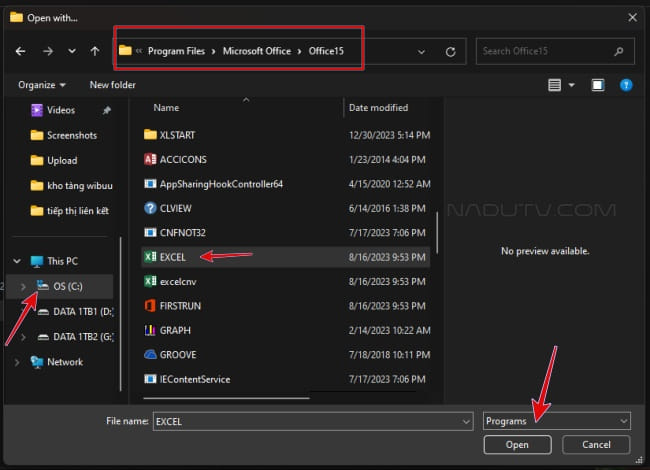Click the Program Files breadcrumb
This screenshot has width=650, height=470.
[176, 51]
